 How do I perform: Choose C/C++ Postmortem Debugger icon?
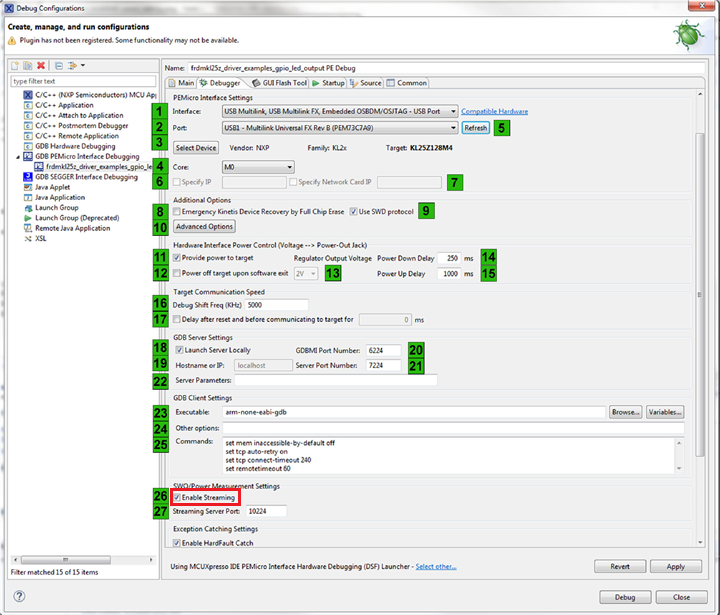pos(28,126)
